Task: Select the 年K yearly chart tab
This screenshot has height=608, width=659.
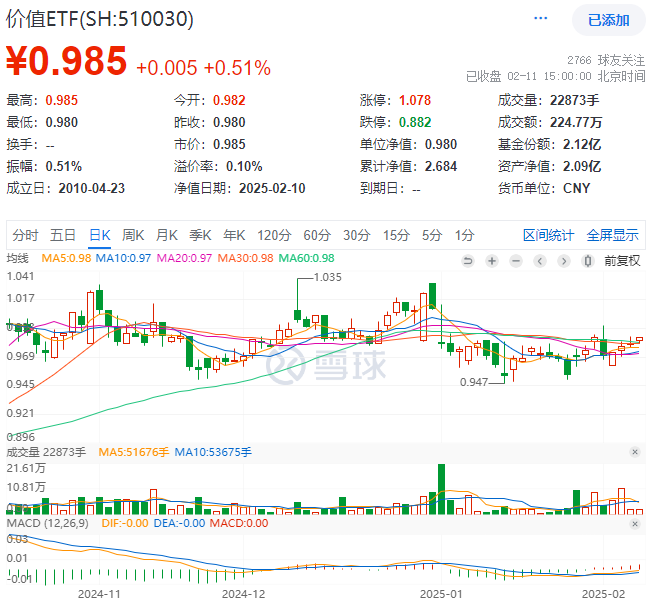Action: pyautogui.click(x=234, y=235)
